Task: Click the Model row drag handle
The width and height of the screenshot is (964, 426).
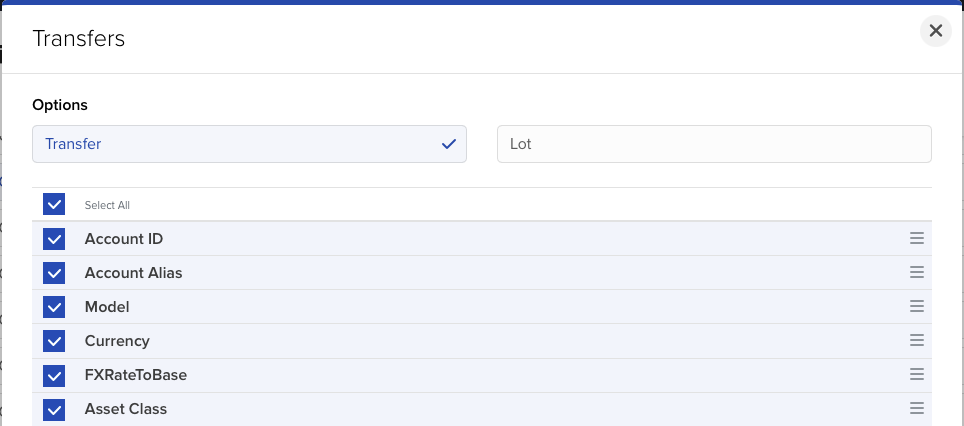Action: [x=916, y=307]
